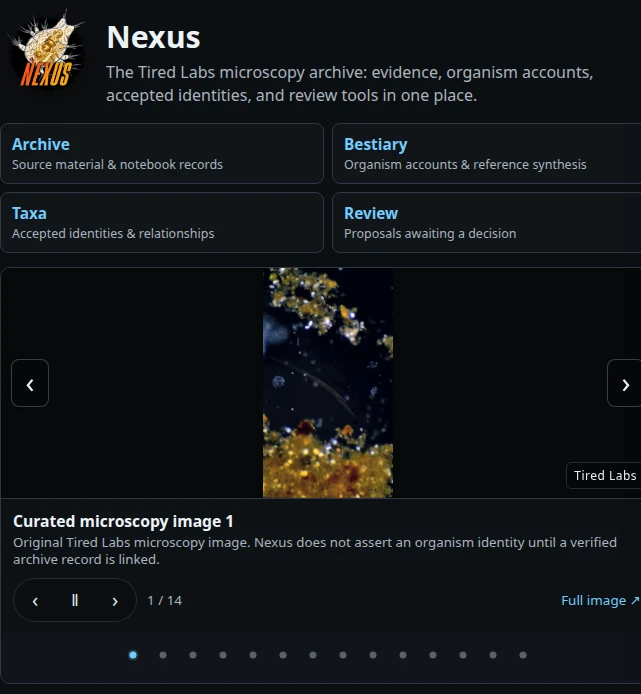
Task: Click the Tired Labs badge
Action: 604,475
